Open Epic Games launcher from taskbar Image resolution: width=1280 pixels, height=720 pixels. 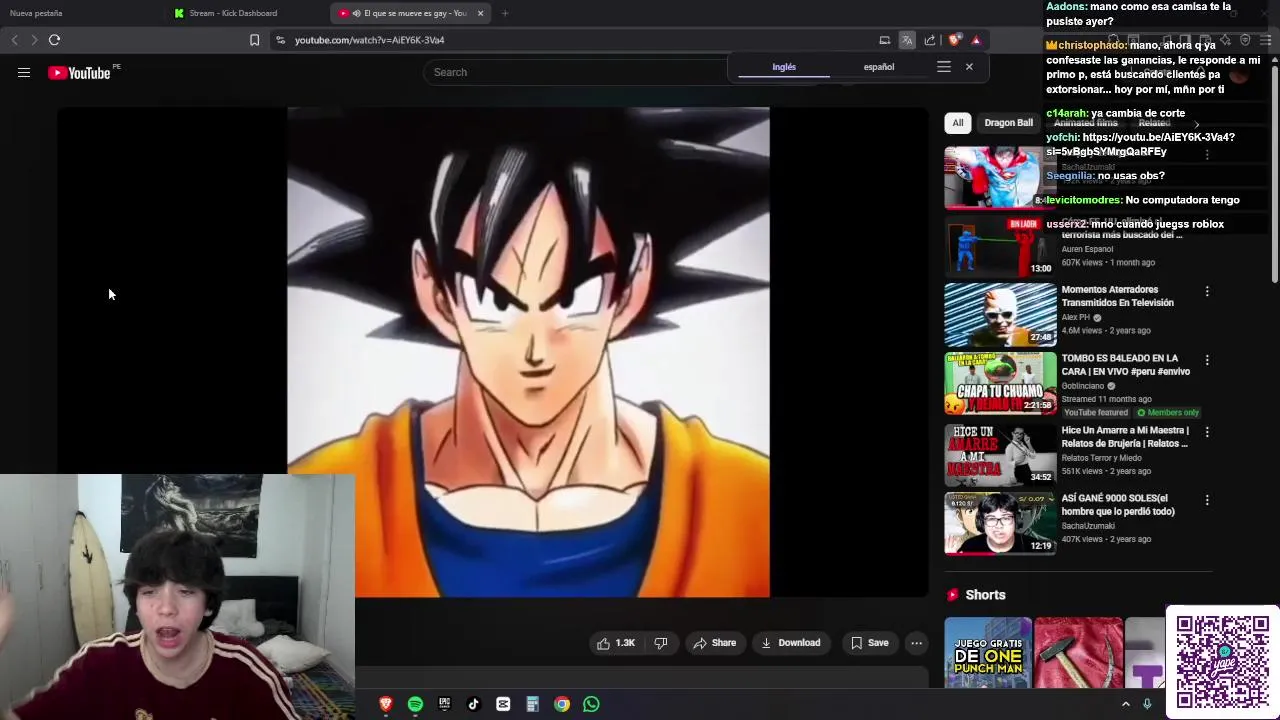click(445, 704)
